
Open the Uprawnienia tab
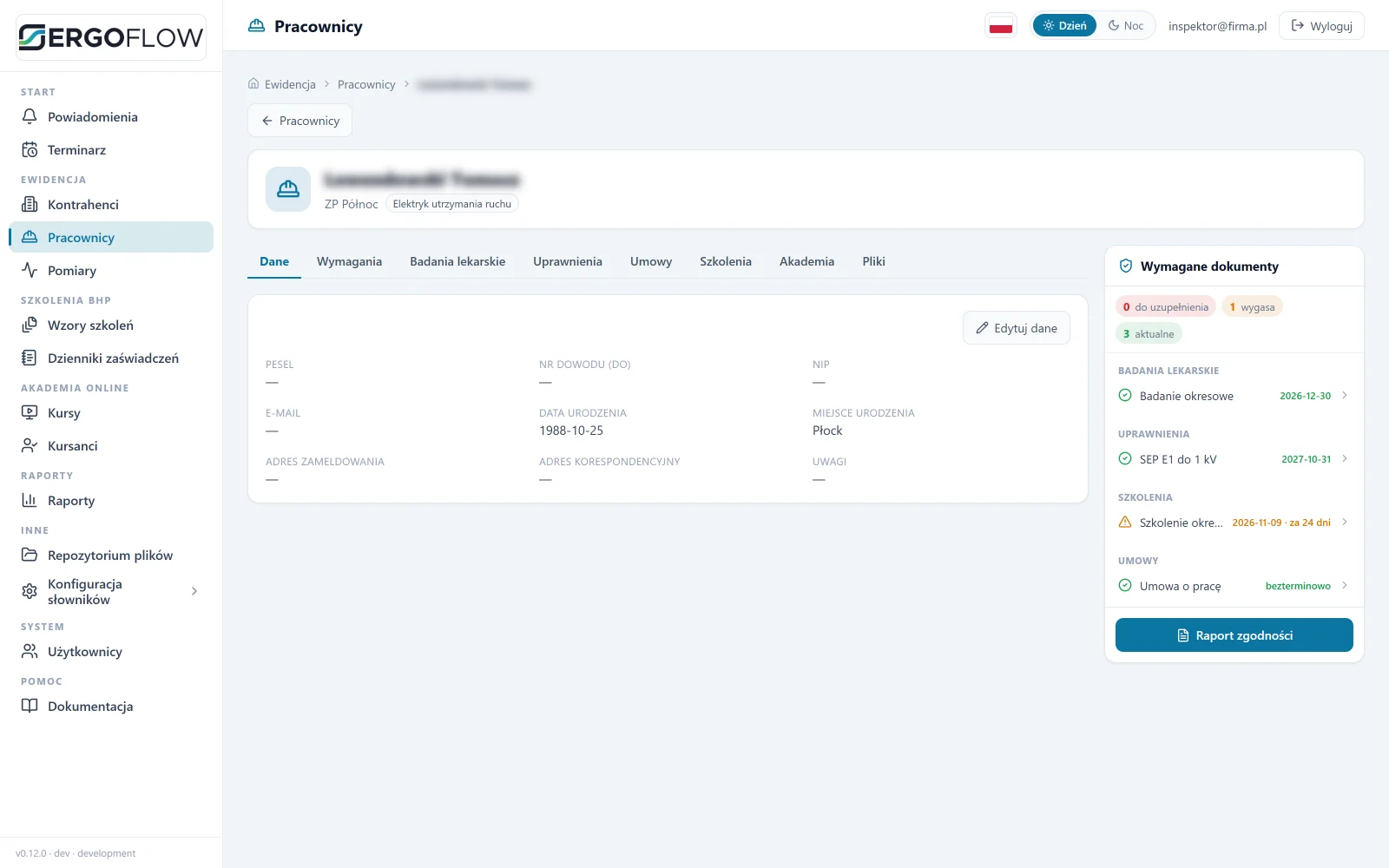tap(568, 261)
